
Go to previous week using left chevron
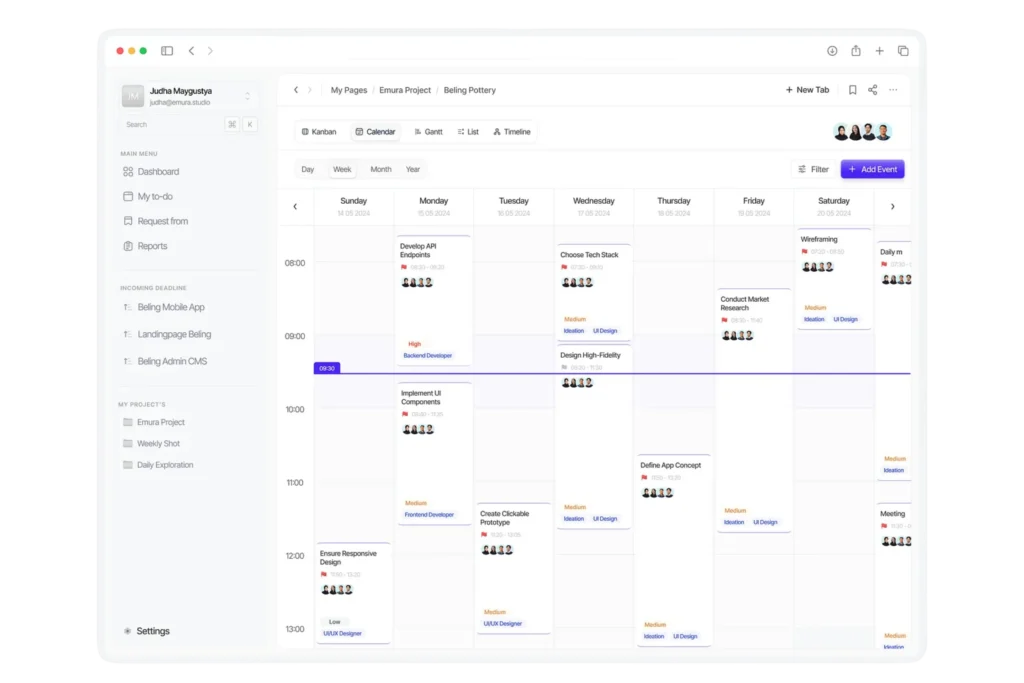[x=295, y=207]
